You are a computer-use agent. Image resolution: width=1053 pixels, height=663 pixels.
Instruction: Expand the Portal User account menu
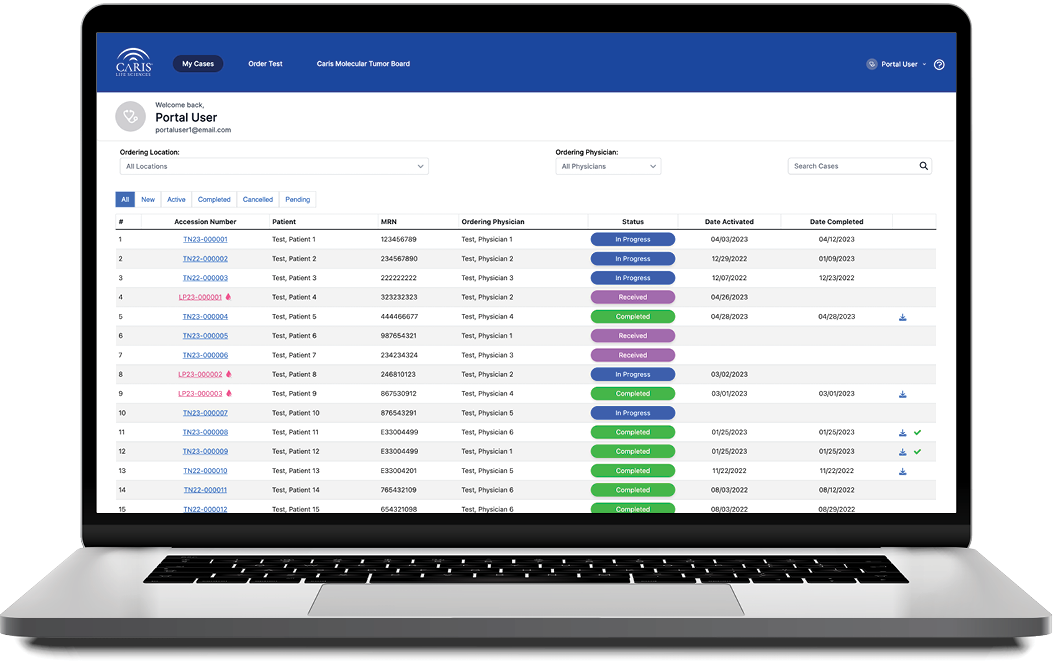pyautogui.click(x=898, y=64)
